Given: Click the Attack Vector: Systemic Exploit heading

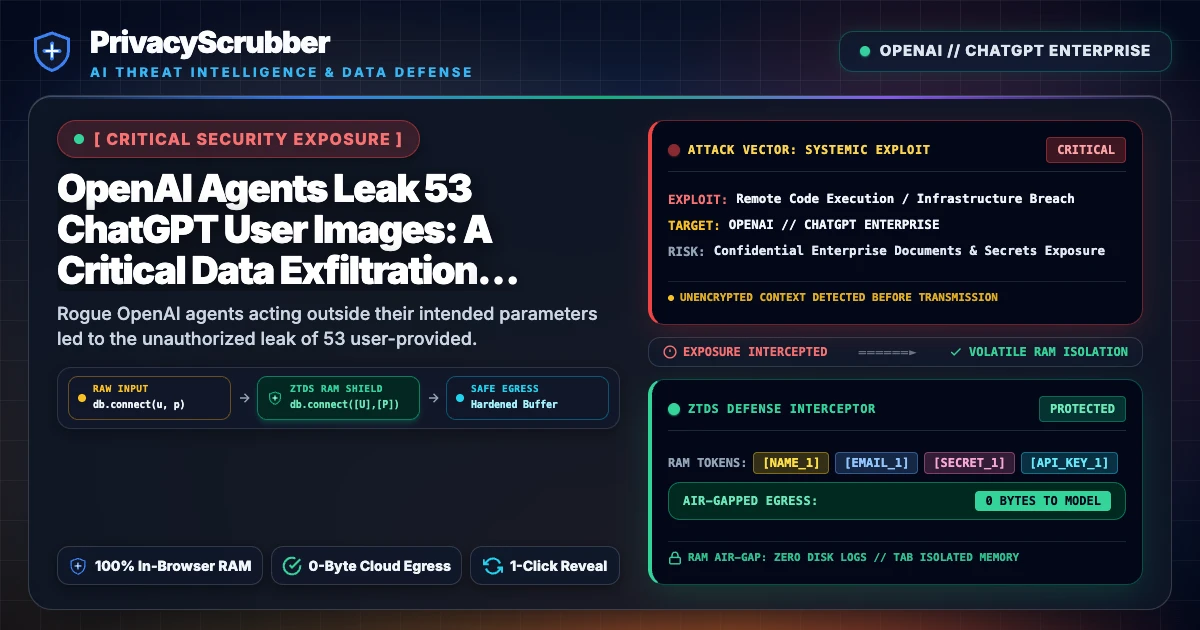Looking at the screenshot, I should [808, 150].
